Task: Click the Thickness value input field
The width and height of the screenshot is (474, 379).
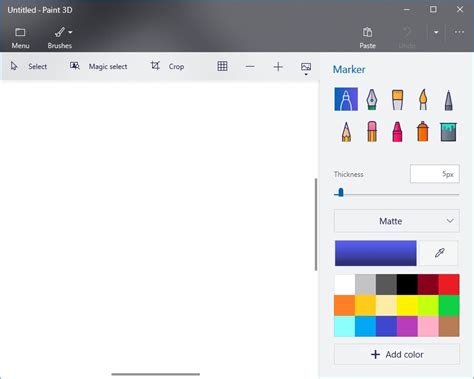Action: tap(435, 174)
